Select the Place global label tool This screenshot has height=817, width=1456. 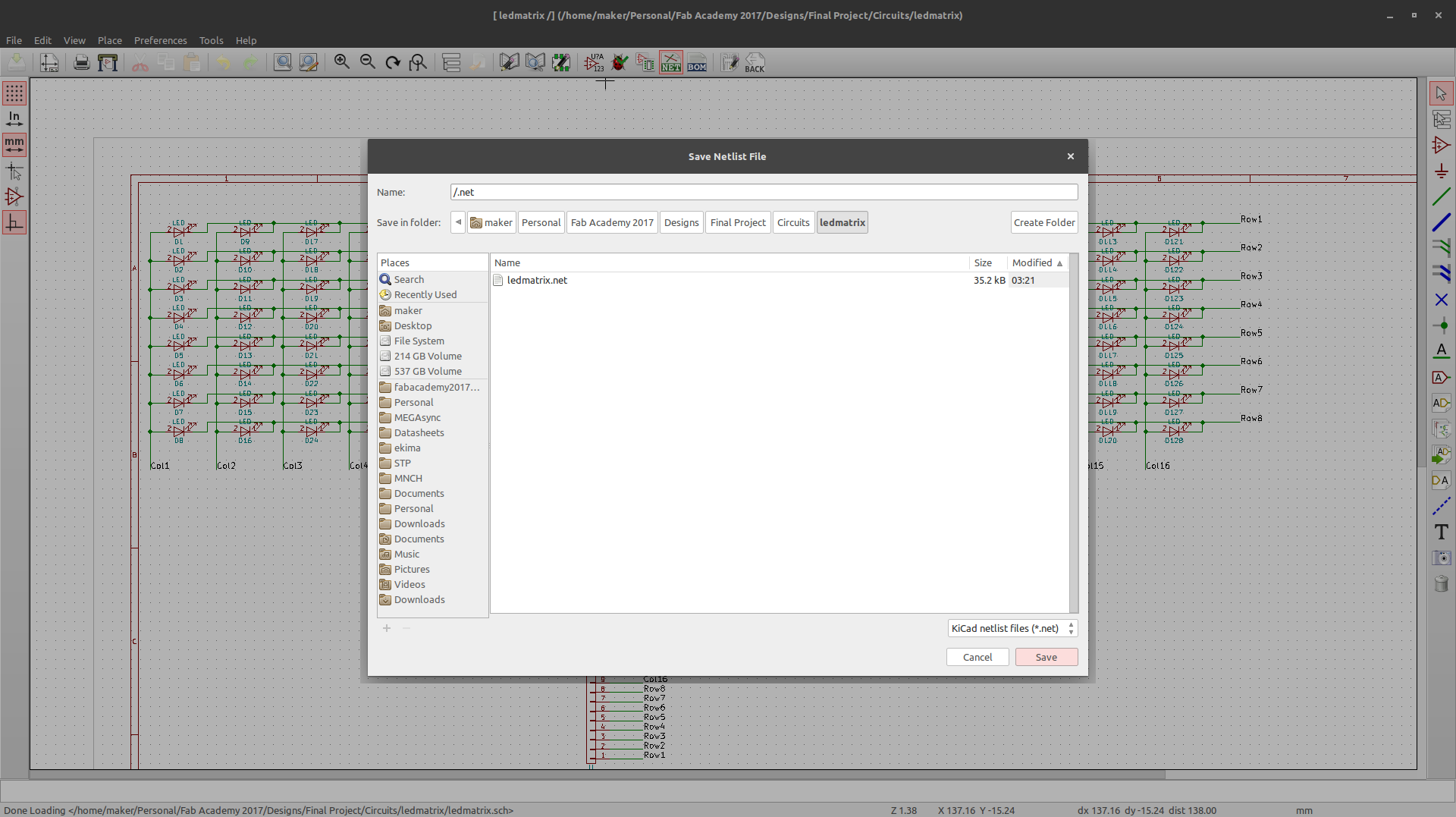click(1442, 377)
